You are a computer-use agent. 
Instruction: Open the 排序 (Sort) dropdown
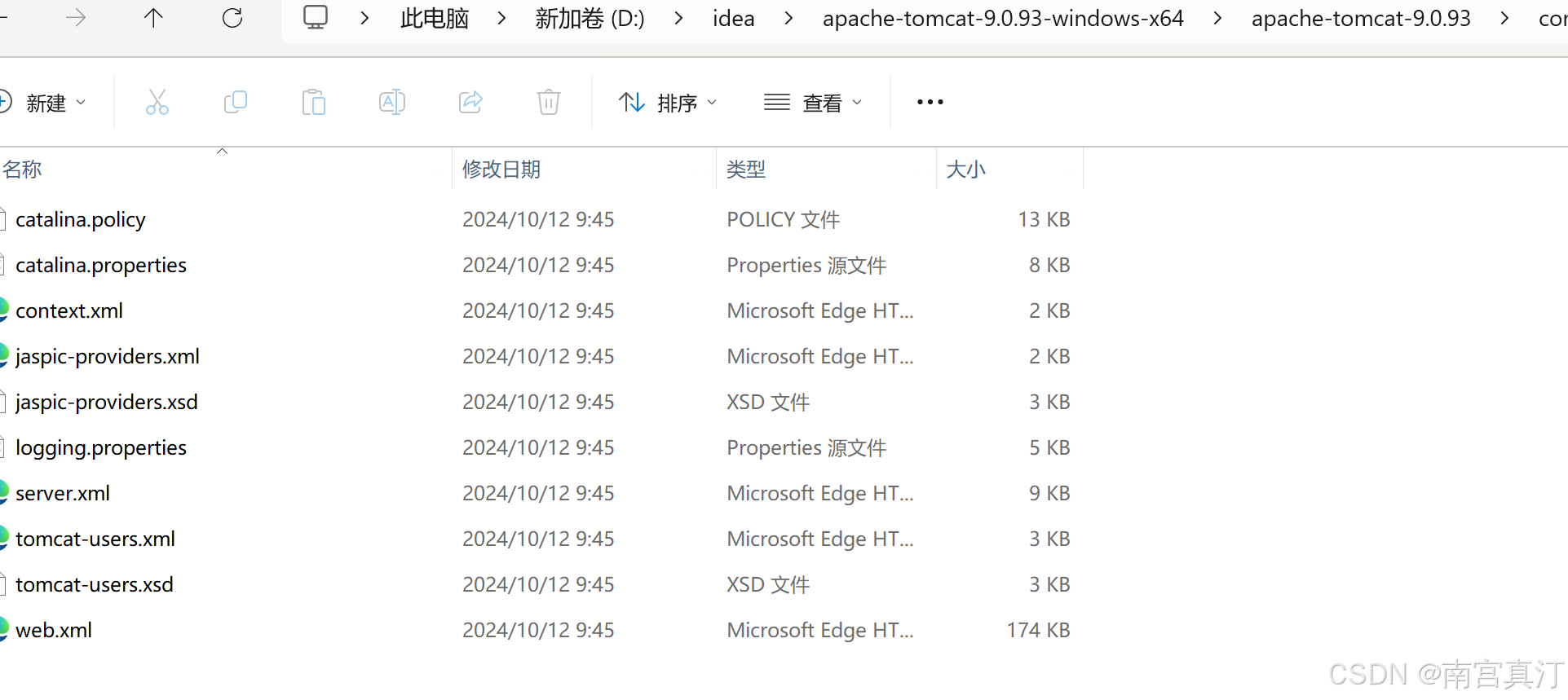[x=668, y=103]
